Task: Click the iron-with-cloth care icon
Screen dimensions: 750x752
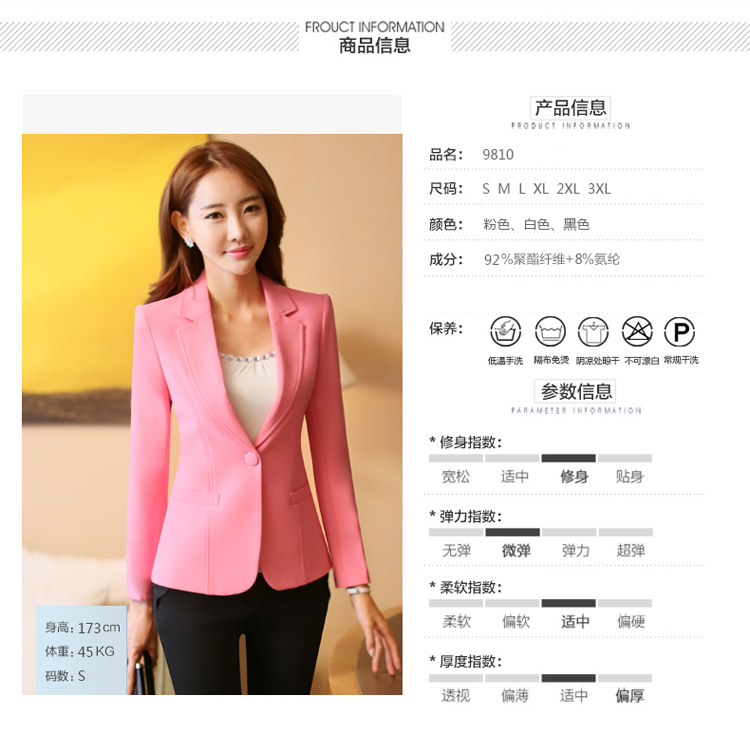Action: click(x=550, y=331)
